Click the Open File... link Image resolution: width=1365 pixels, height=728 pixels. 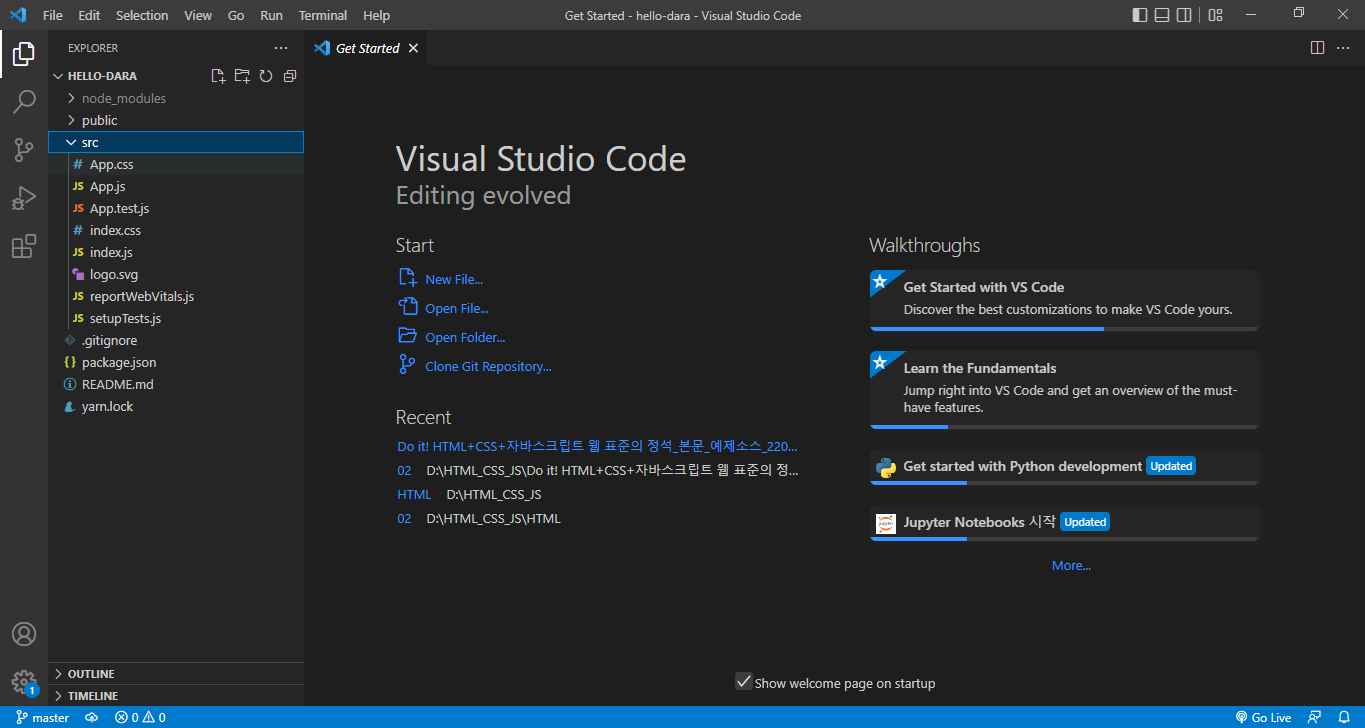[x=457, y=309]
